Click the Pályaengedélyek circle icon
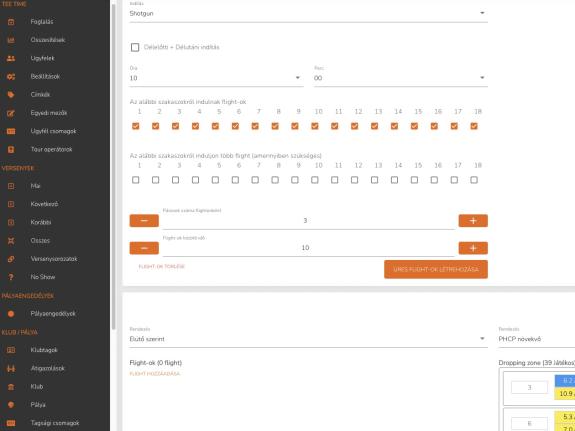Viewport: 575px width, 431px height. coord(11,314)
